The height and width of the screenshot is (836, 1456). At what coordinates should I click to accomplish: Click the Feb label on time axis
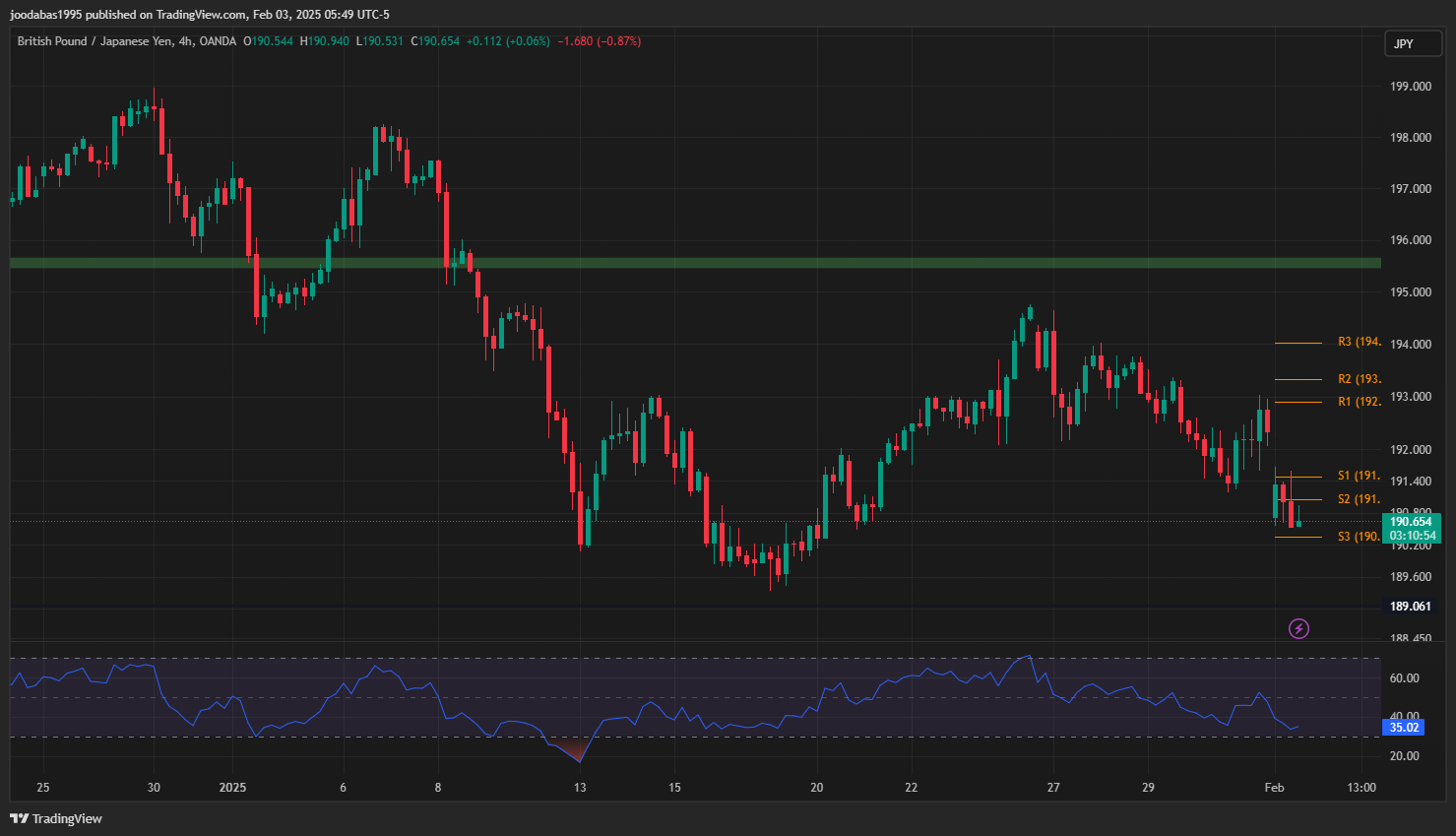tap(1274, 788)
